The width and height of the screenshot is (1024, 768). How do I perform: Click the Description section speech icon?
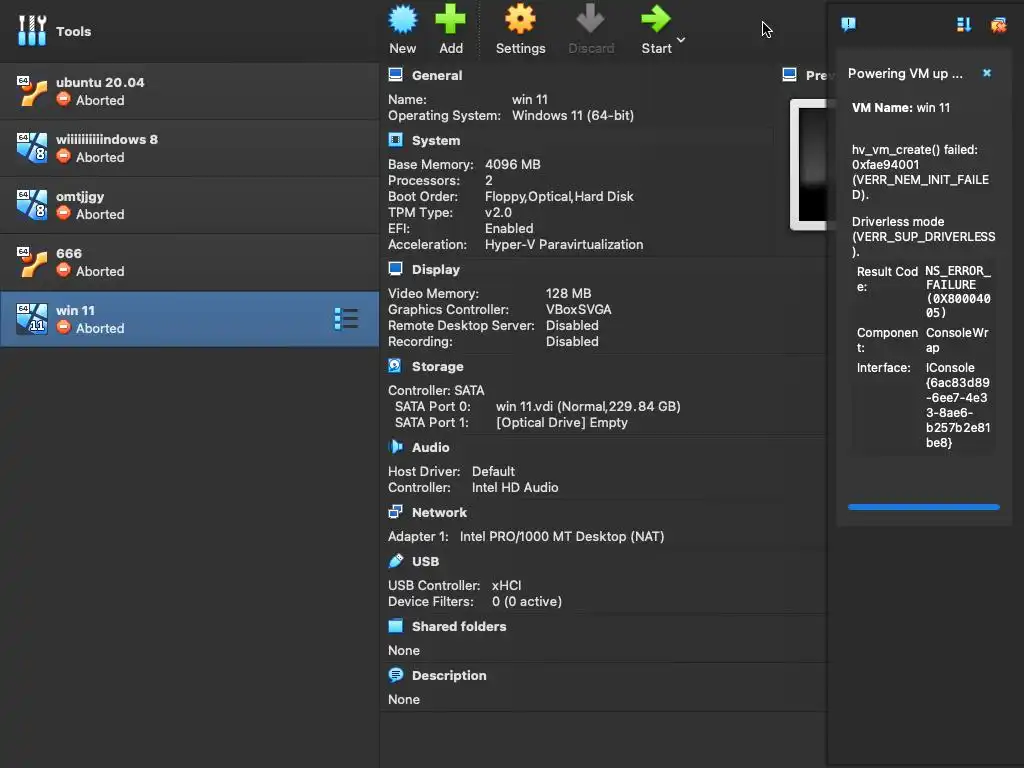tap(395, 675)
